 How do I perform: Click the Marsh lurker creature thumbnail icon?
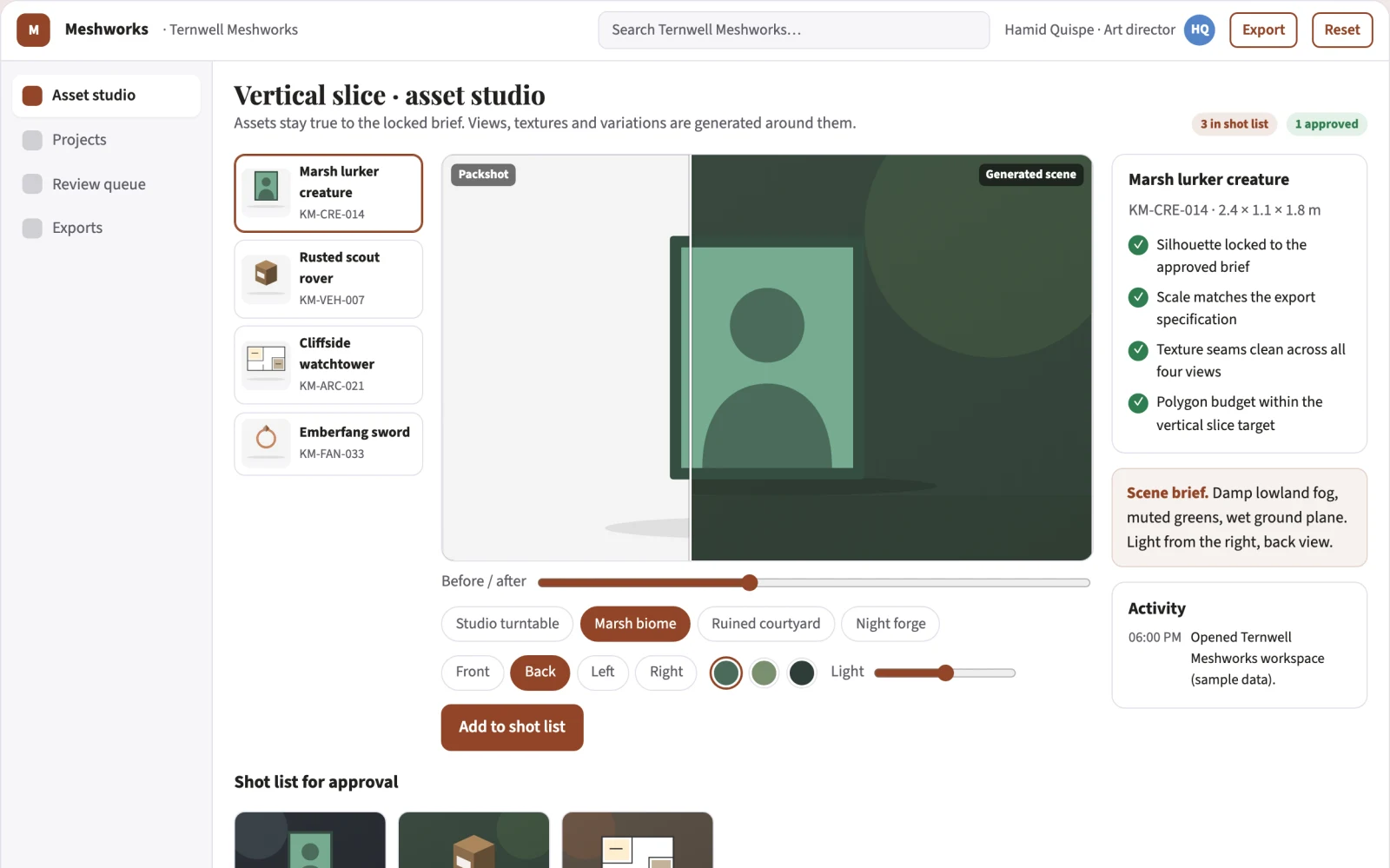point(266,193)
